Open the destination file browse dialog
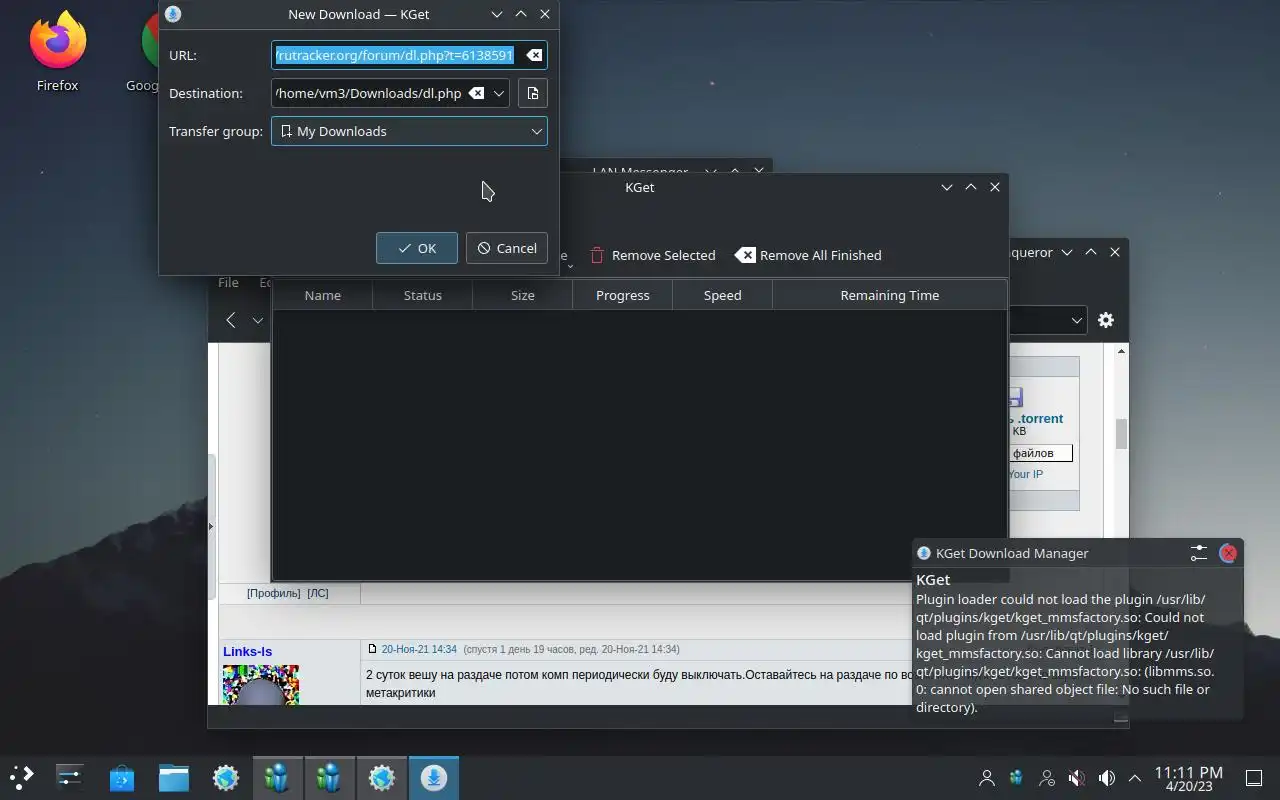The width and height of the screenshot is (1280, 800). [533, 93]
